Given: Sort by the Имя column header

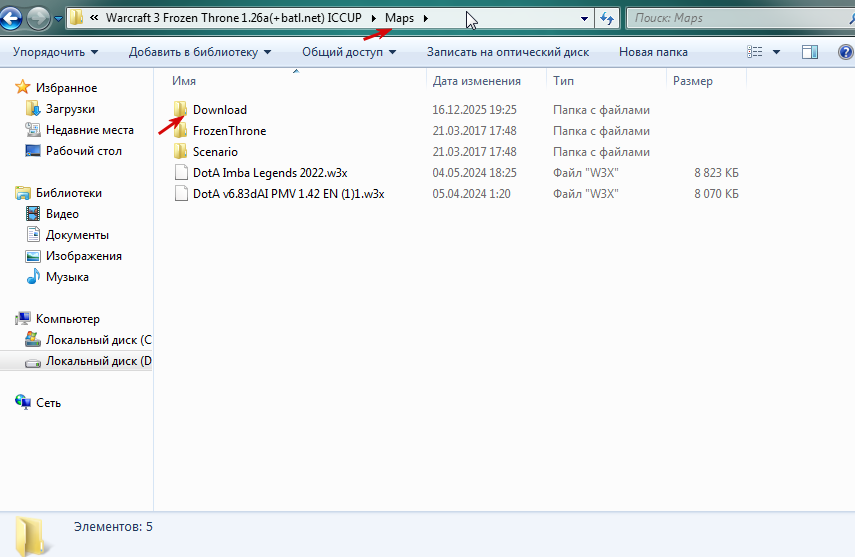Looking at the screenshot, I should [184, 81].
